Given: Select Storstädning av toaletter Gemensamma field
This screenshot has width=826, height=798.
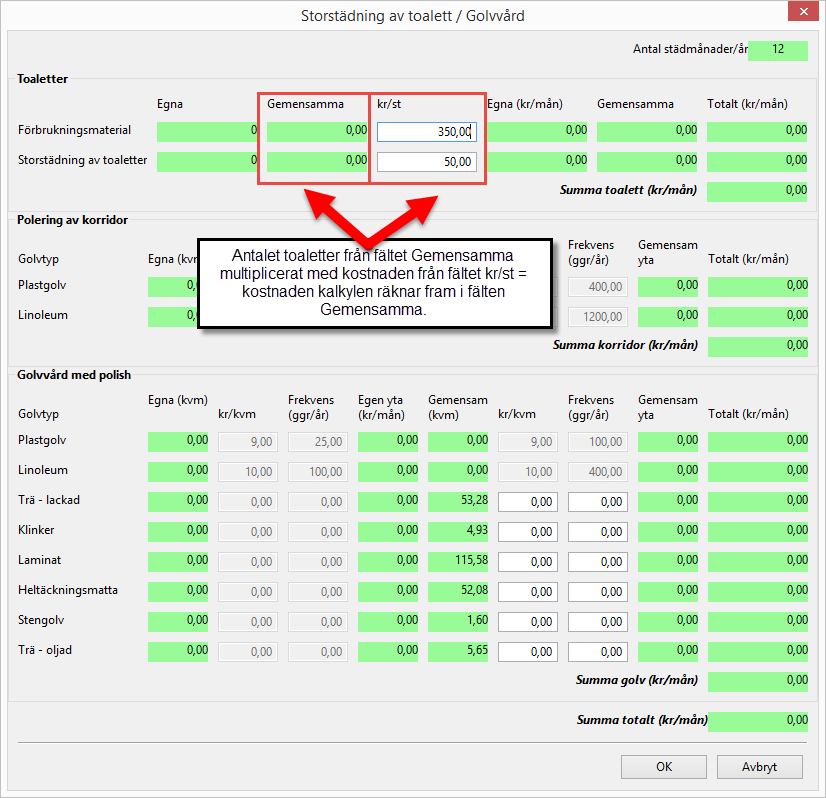Looking at the screenshot, I should tap(317, 161).
